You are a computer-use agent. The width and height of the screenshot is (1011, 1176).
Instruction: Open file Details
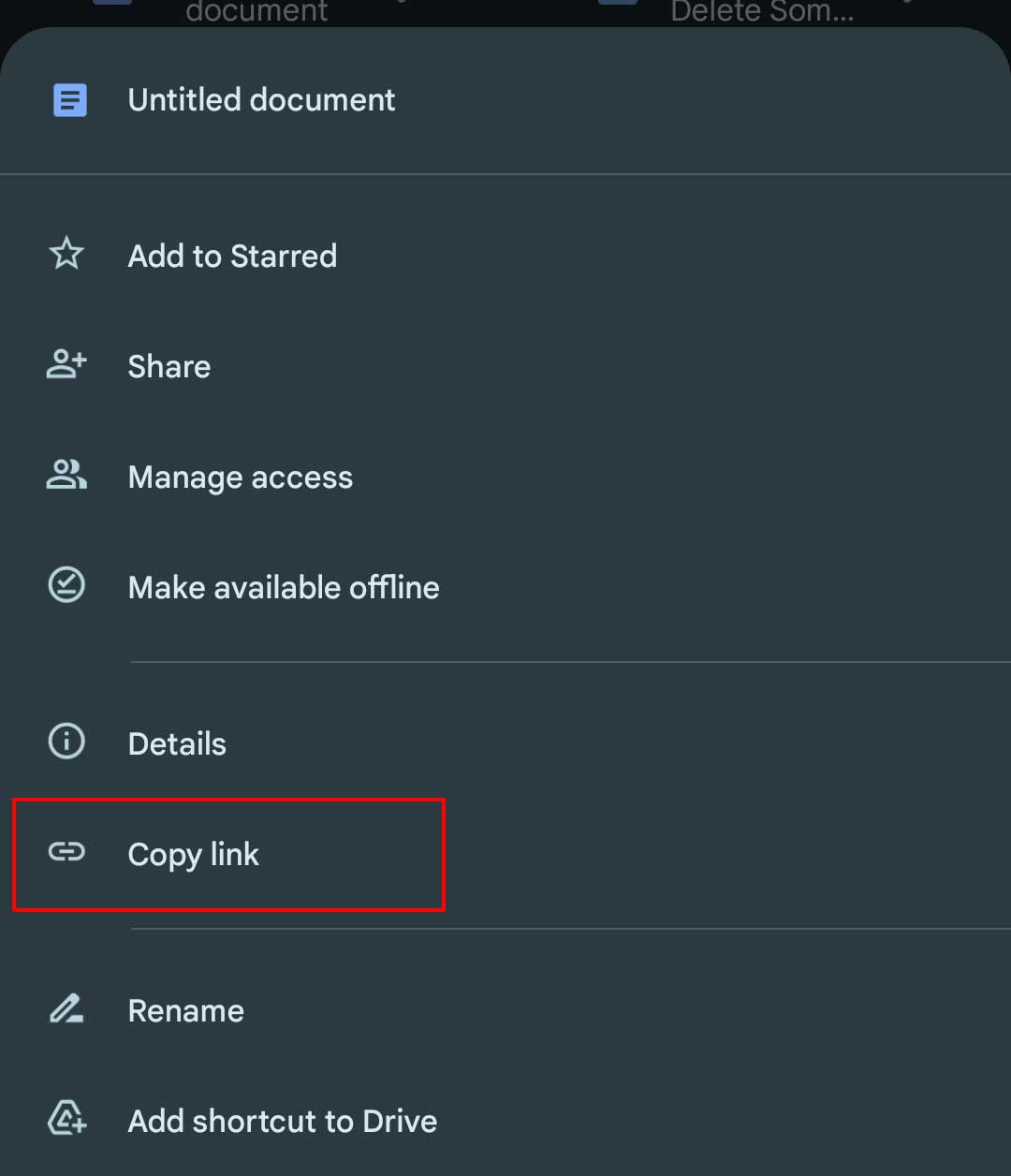point(505,743)
